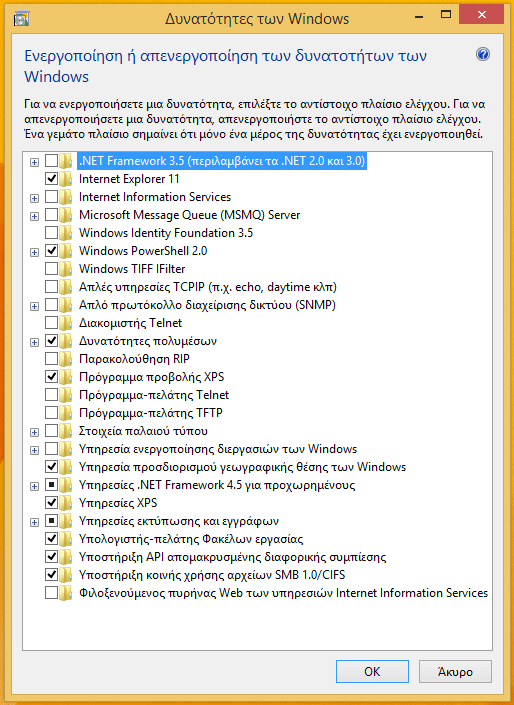Image resolution: width=514 pixels, height=705 pixels.
Task: Expand Internet Information Services tree node
Action: 34,198
